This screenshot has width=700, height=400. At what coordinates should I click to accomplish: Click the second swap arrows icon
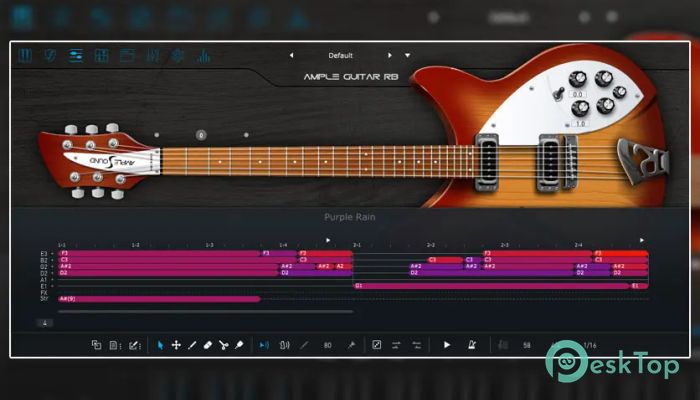pyautogui.click(x=417, y=345)
